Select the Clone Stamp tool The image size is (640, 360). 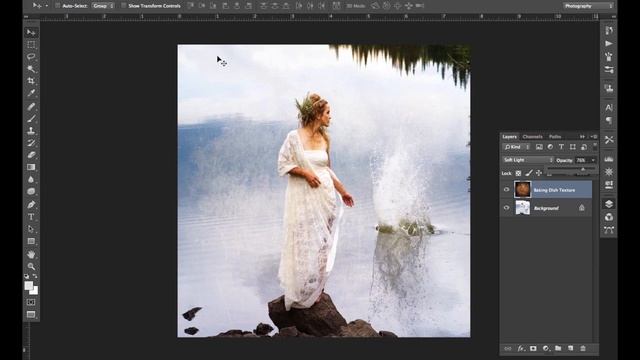(31, 131)
